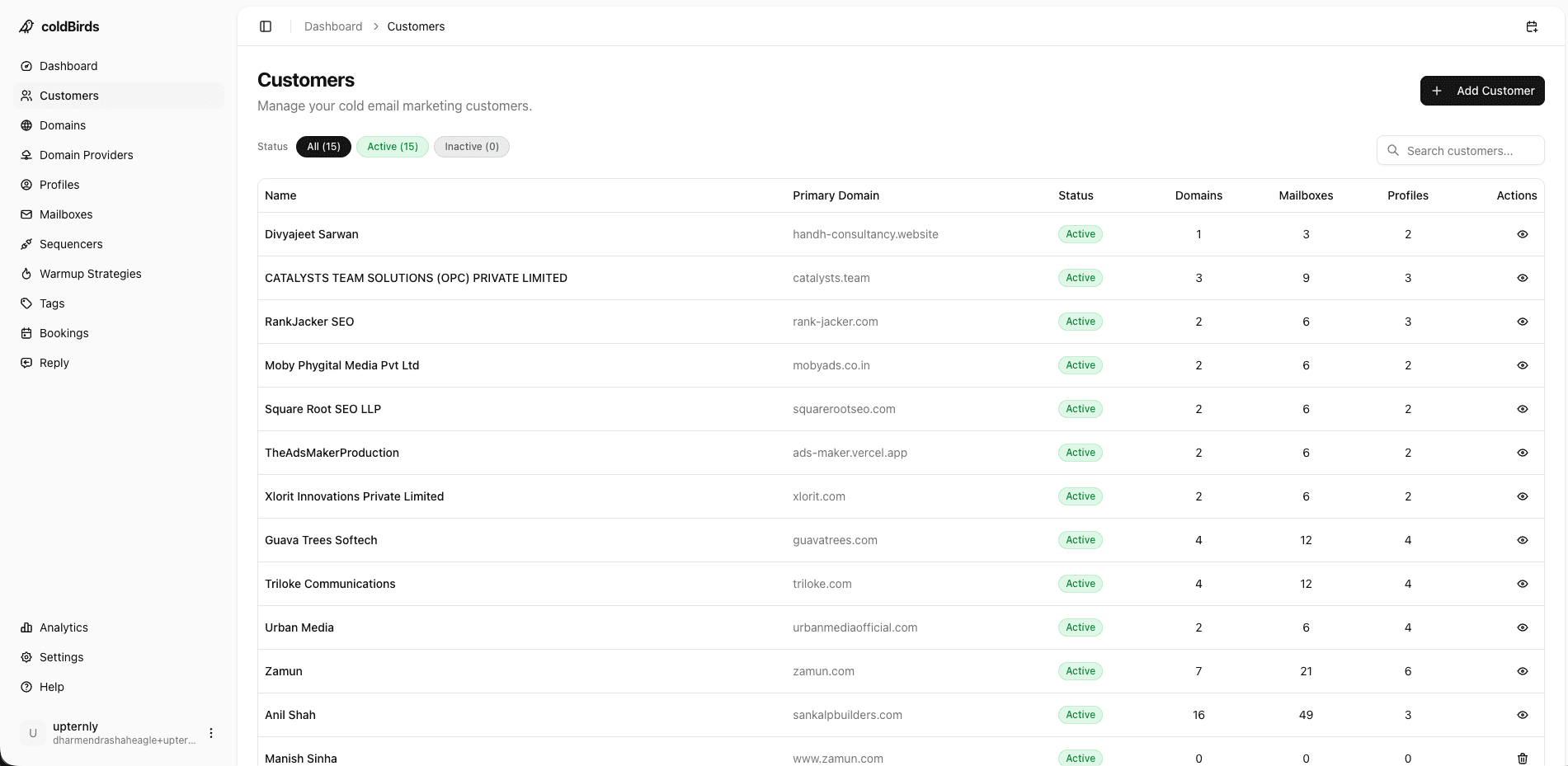Click the calendar add icon in the top bar

[1532, 26]
